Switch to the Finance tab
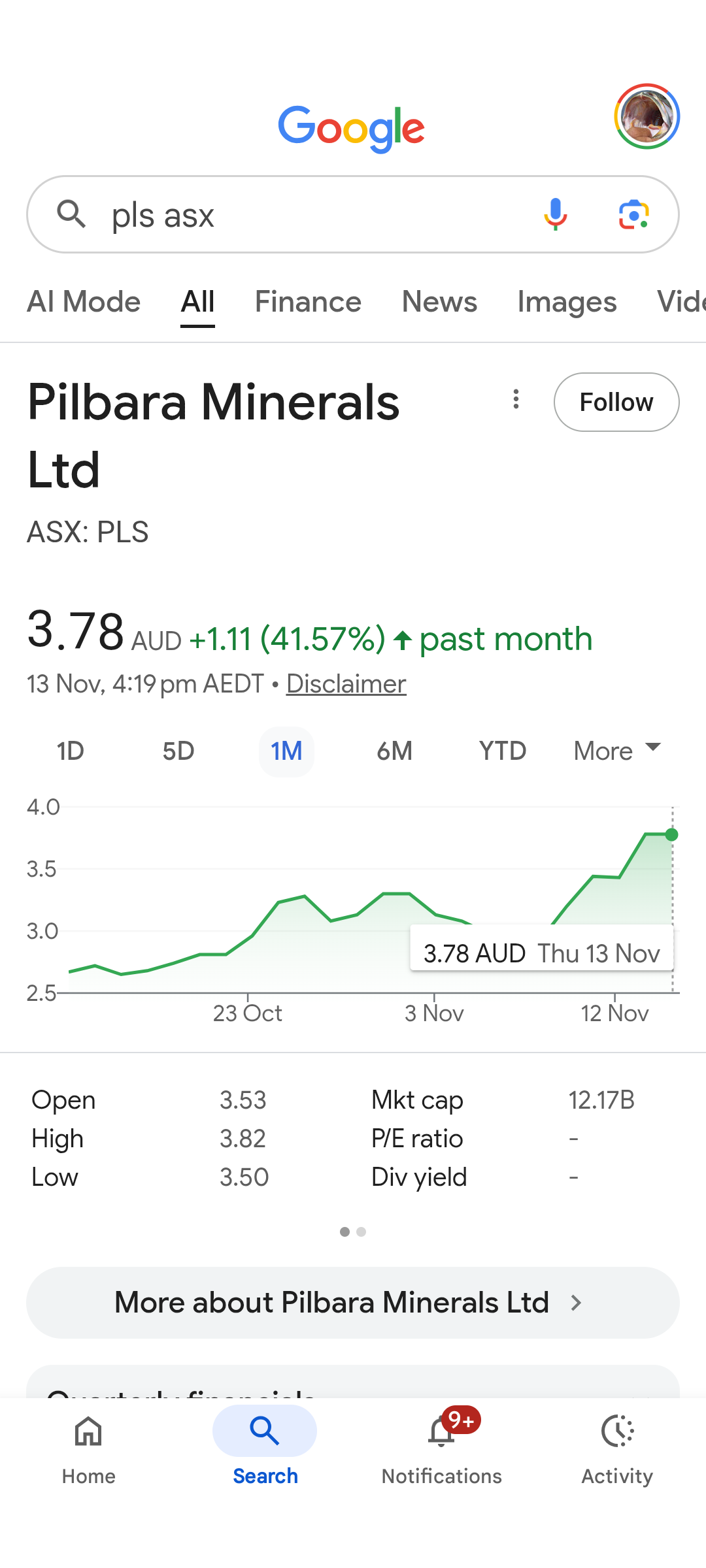The image size is (706, 1568). pos(308,302)
